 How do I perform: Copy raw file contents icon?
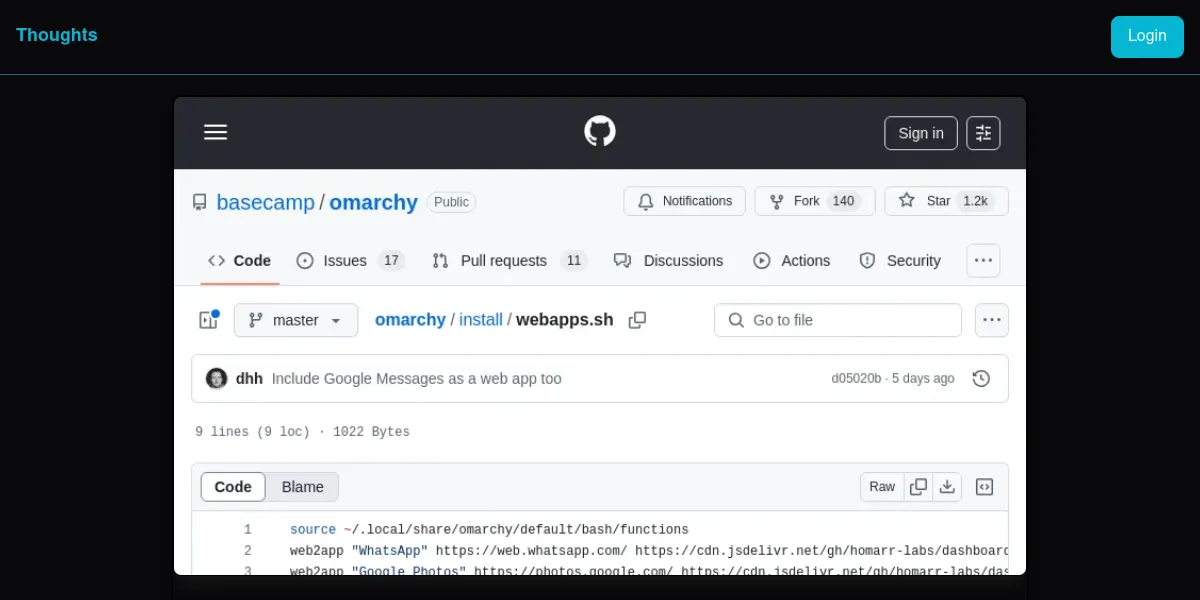(918, 487)
